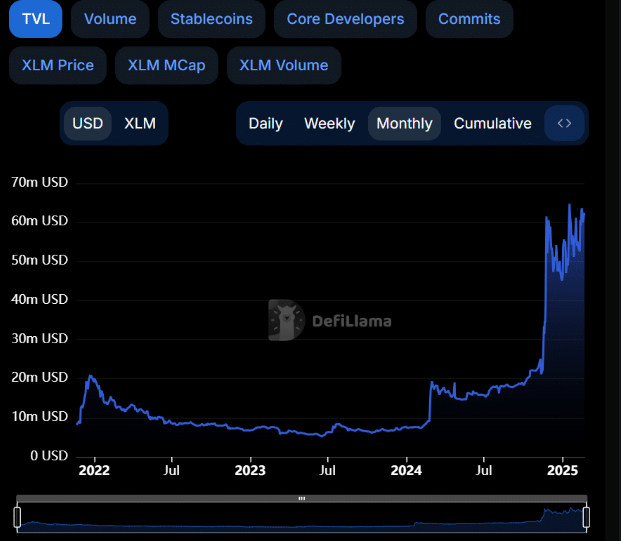This screenshot has width=621, height=541.
Task: Select the Monthly grouping
Action: [404, 124]
